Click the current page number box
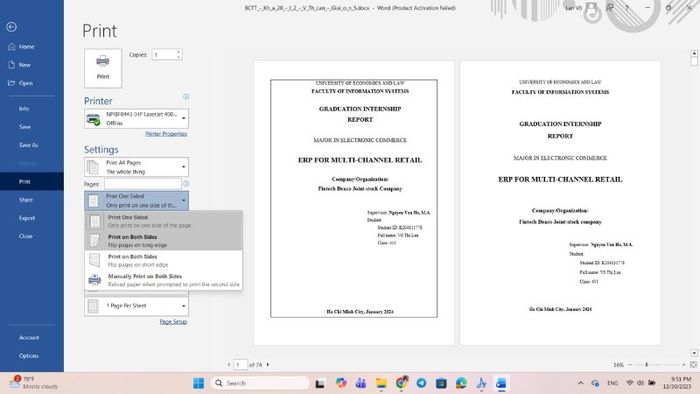The width and height of the screenshot is (700, 394). tap(241, 365)
